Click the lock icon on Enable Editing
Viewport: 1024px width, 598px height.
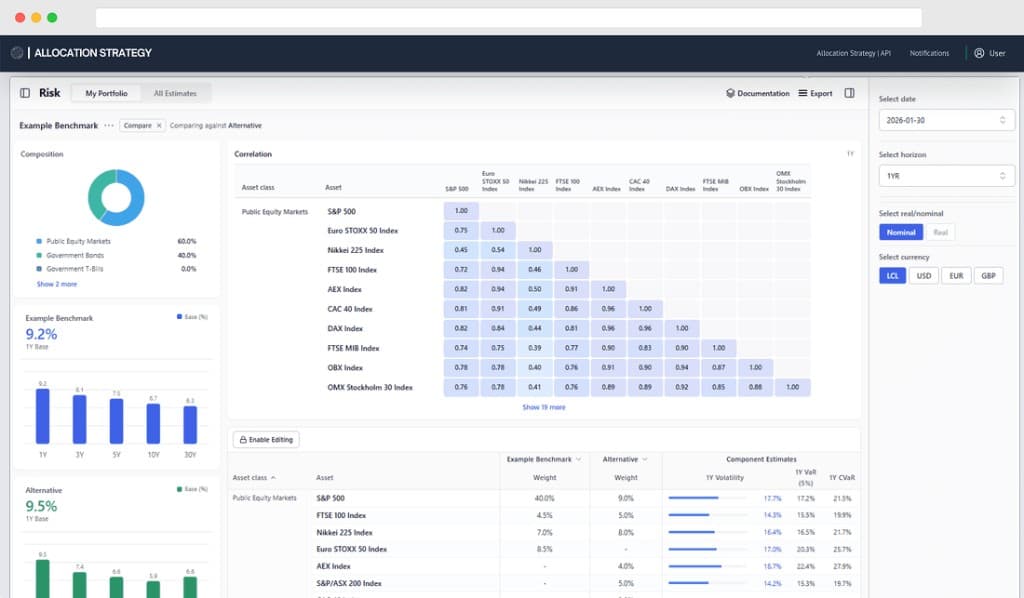point(245,439)
